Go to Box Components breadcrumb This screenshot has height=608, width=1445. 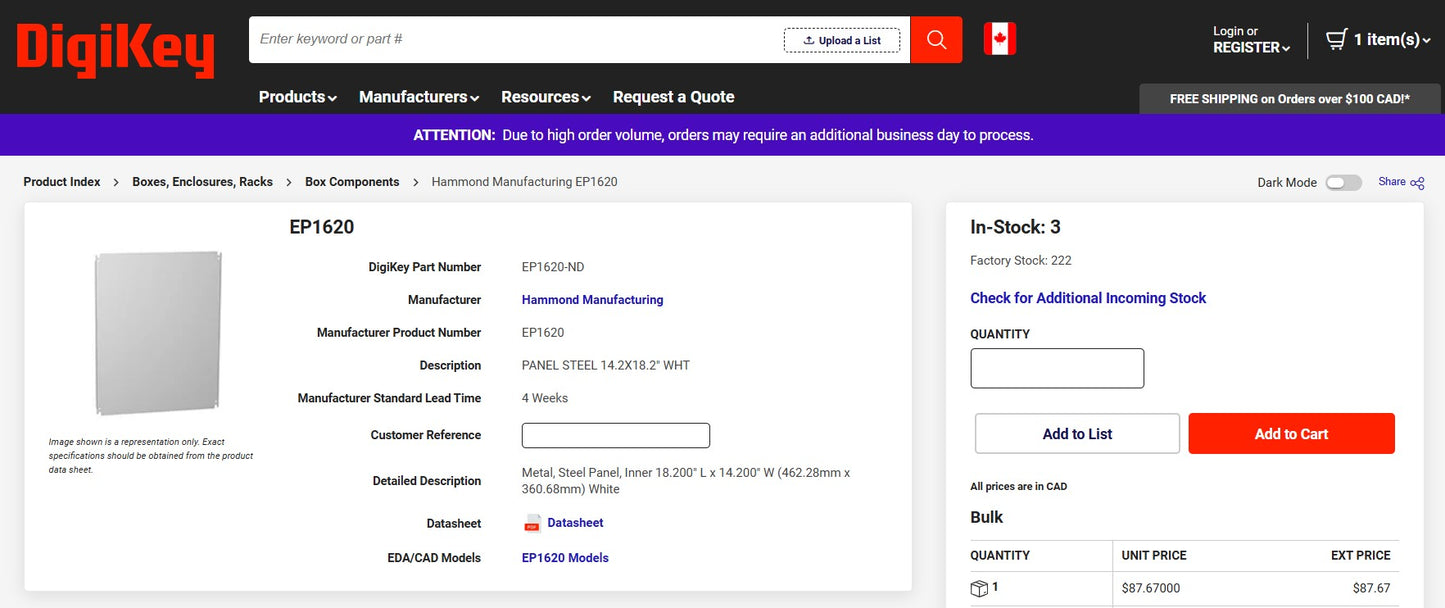pos(352,182)
